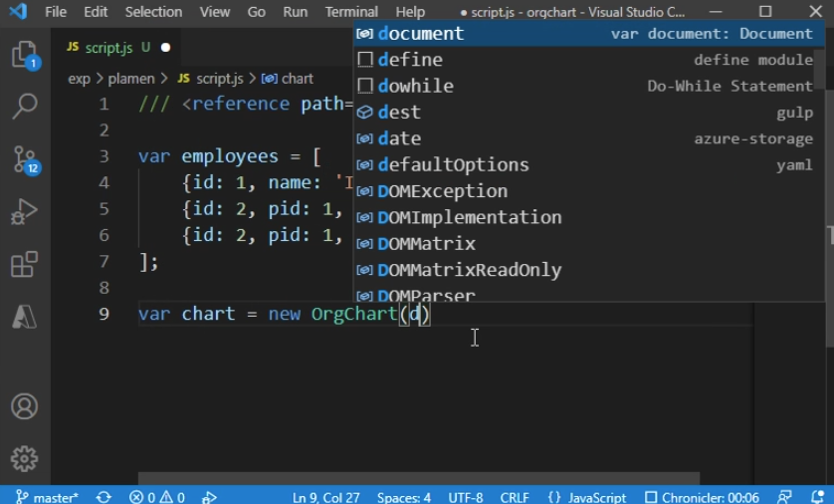Toggle Chronicler recording in status bar
The height and width of the screenshot is (504, 834).
pos(701,497)
